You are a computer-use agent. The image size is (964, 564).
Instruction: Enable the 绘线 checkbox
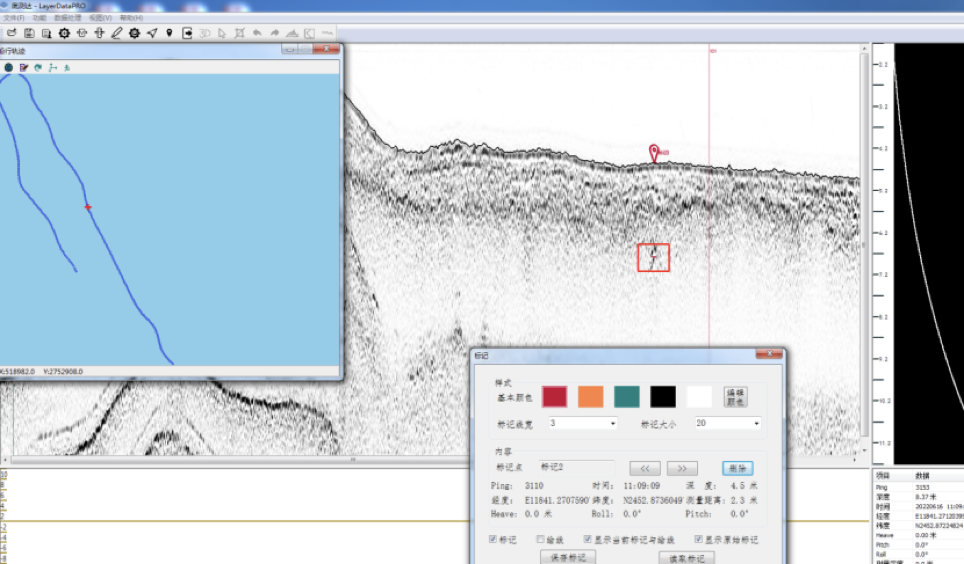click(x=541, y=539)
